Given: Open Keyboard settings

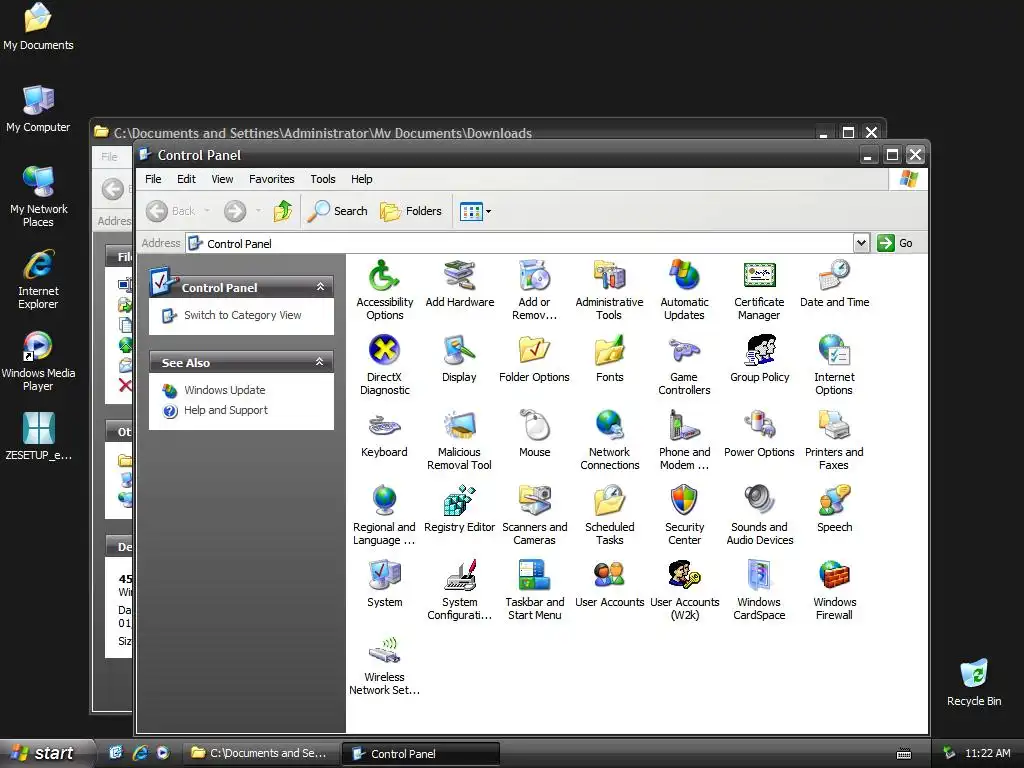Looking at the screenshot, I should click(x=384, y=434).
